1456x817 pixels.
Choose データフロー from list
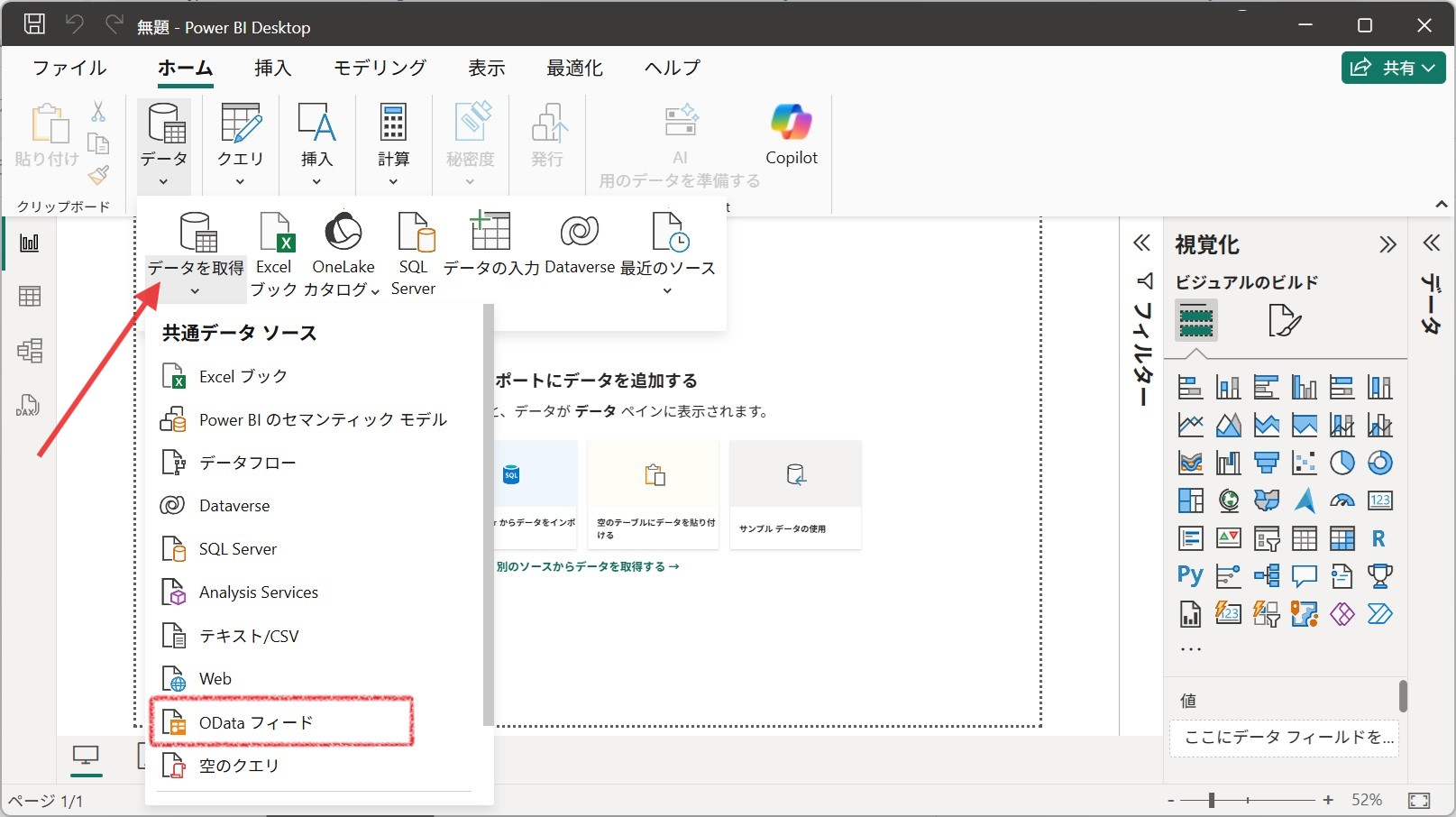click(316, 463)
